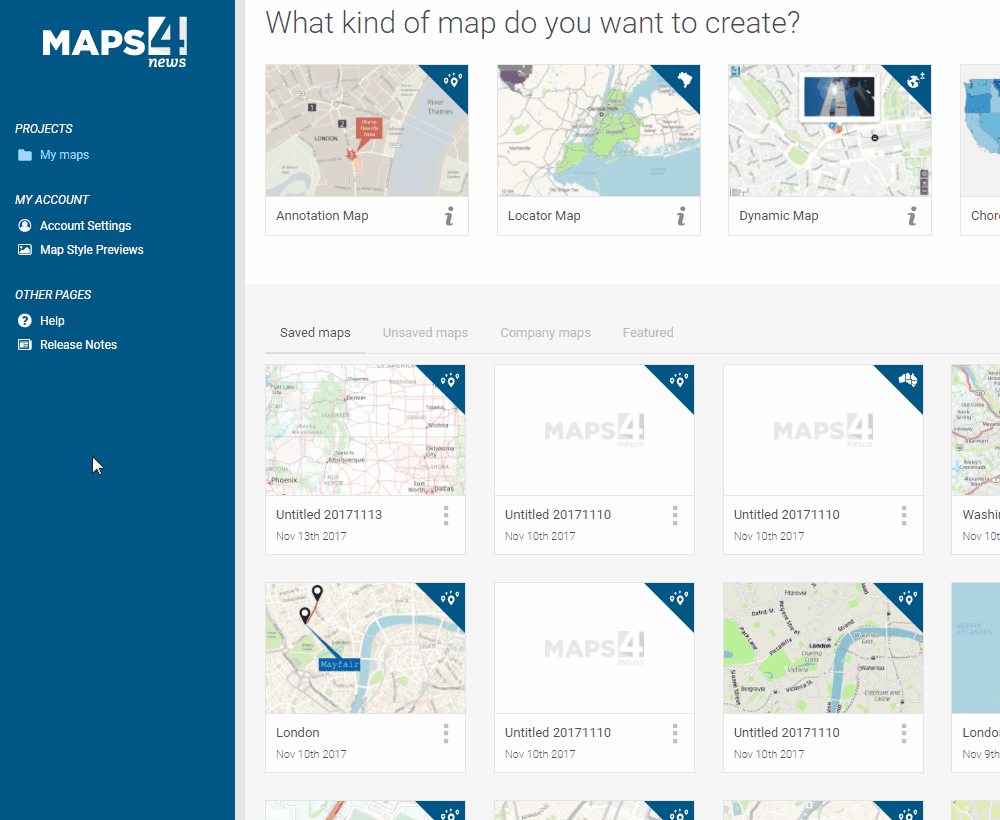Click the globe badge on Dynamic Map card
The width and height of the screenshot is (1000, 820).
916,80
